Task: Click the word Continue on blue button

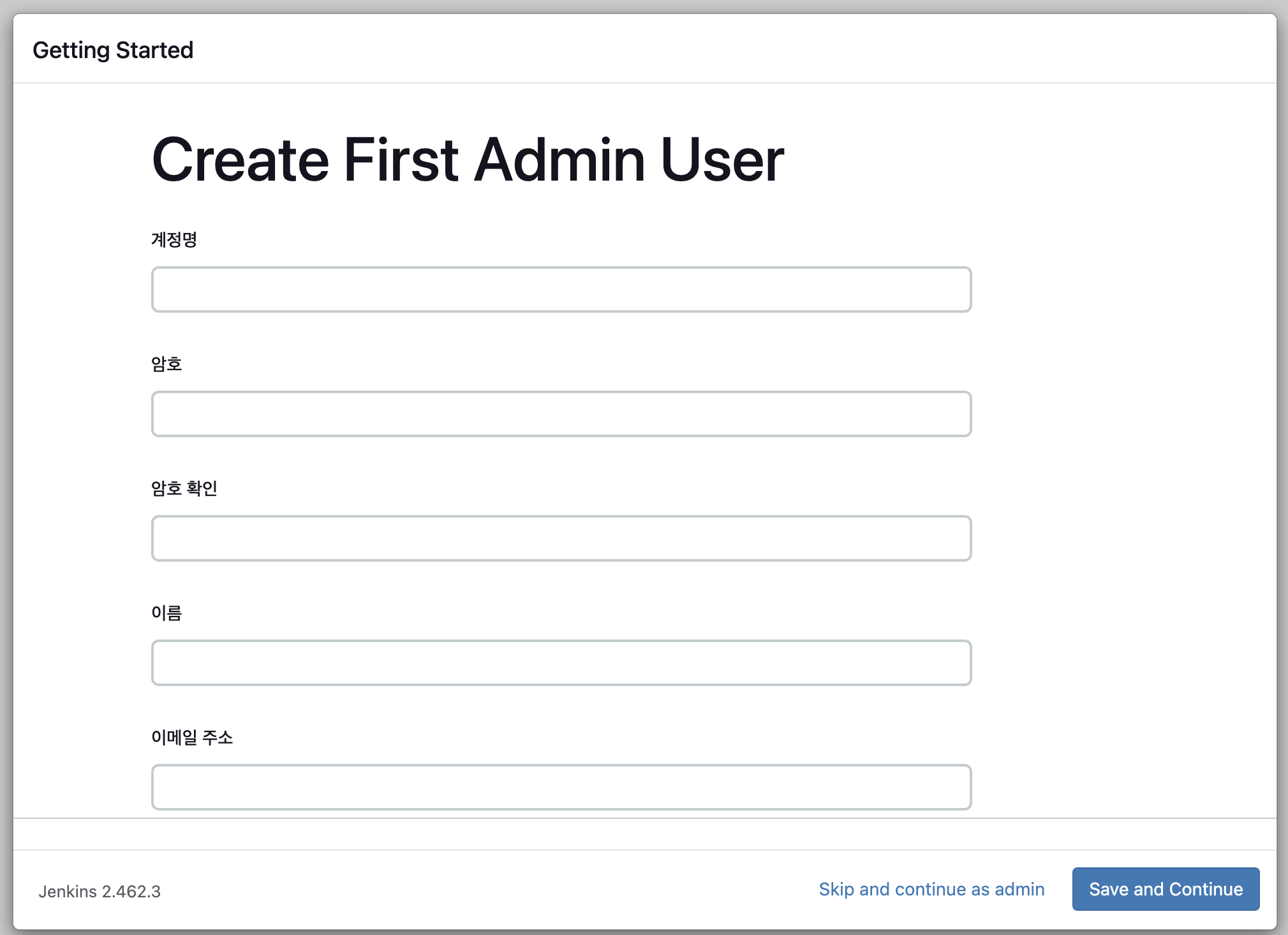Action: (x=1206, y=889)
